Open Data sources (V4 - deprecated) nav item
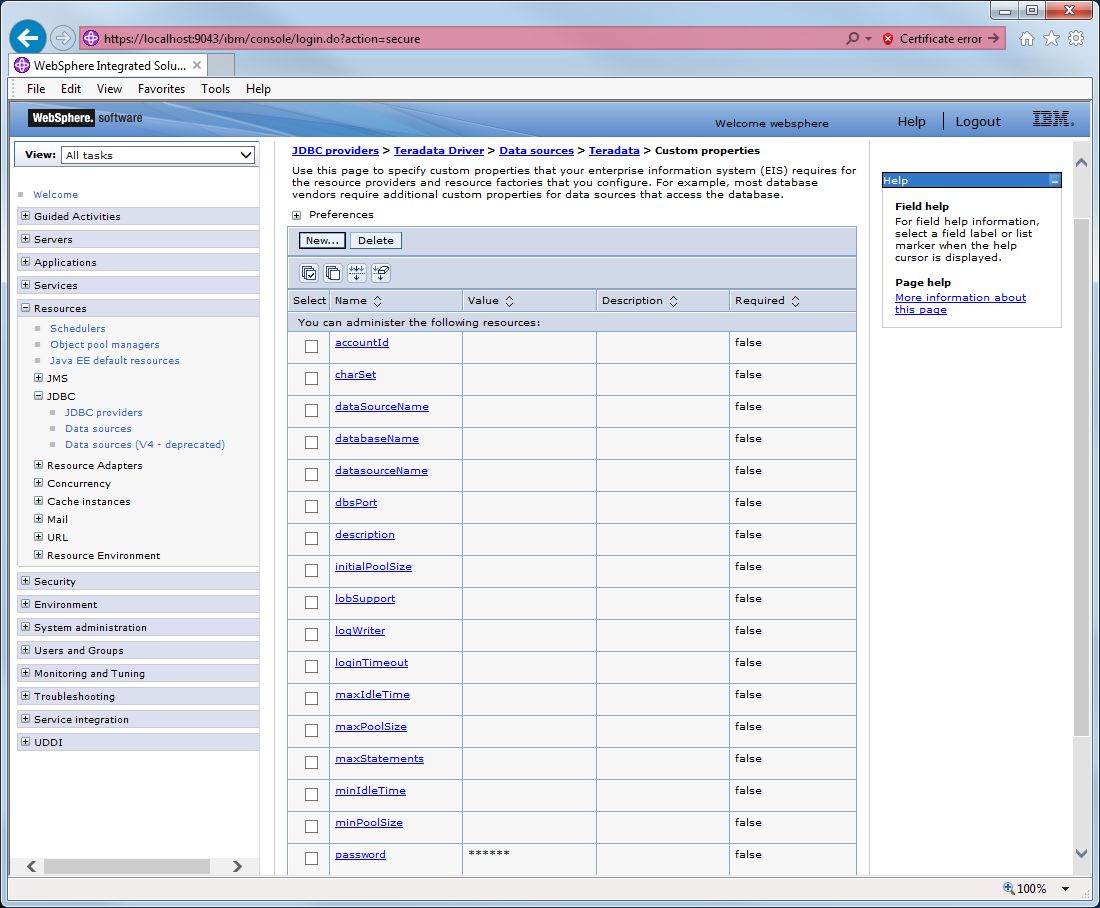This screenshot has height=908, width=1100. [x=145, y=444]
